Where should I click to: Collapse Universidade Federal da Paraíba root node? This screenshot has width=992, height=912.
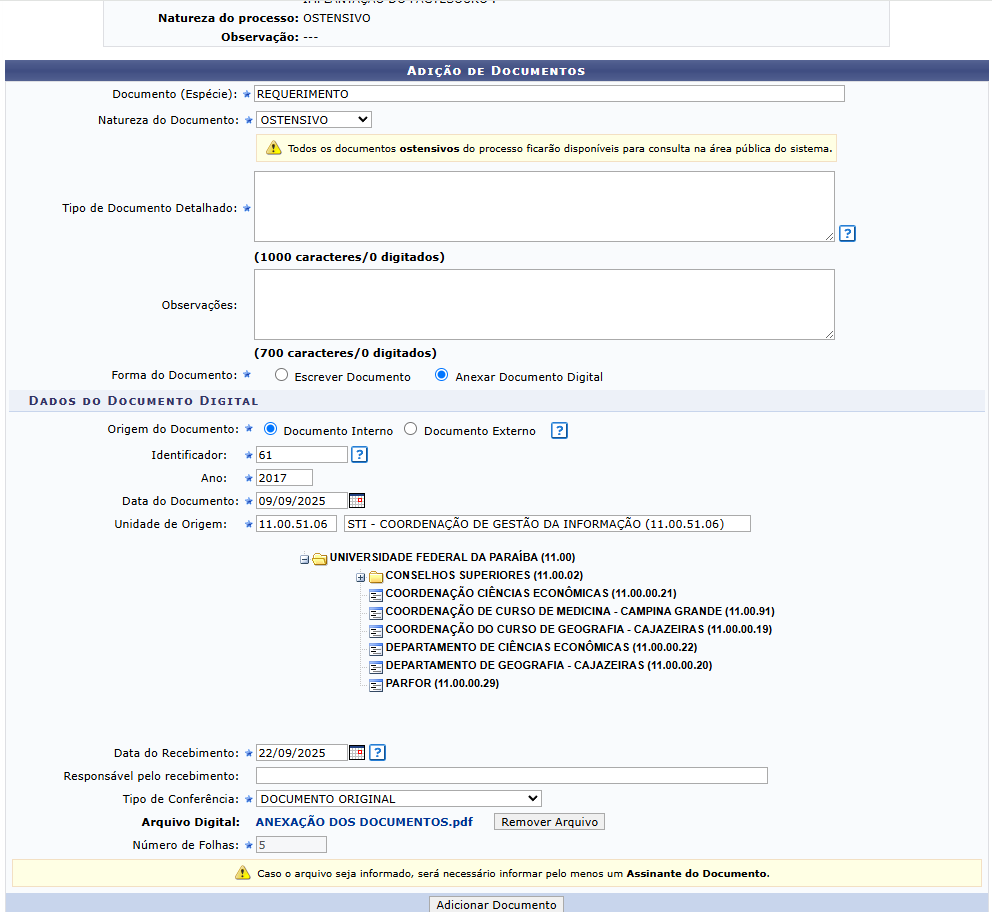(304, 559)
